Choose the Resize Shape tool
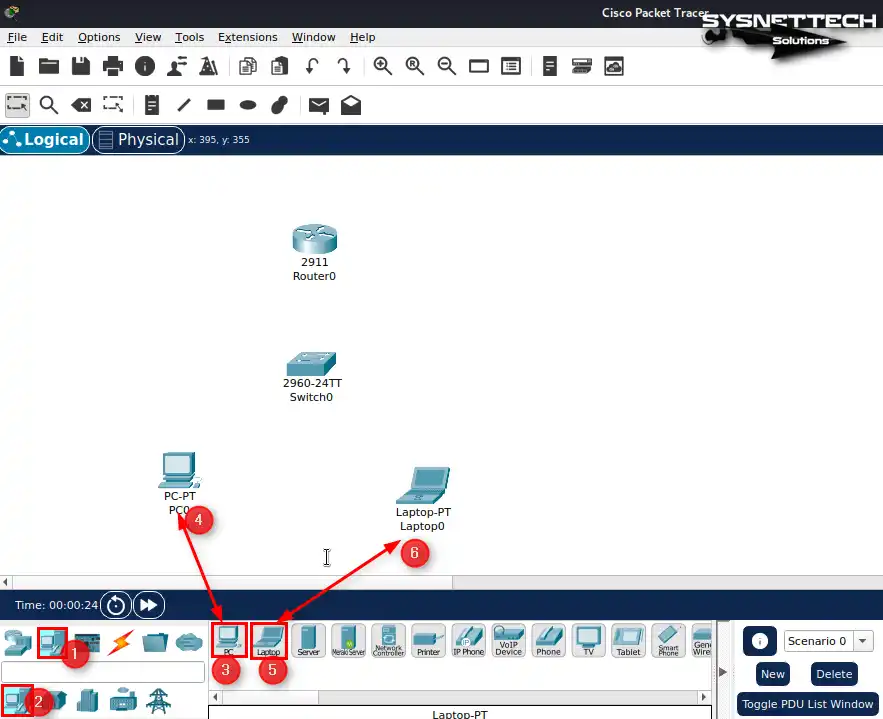883x719 pixels. coord(113,105)
